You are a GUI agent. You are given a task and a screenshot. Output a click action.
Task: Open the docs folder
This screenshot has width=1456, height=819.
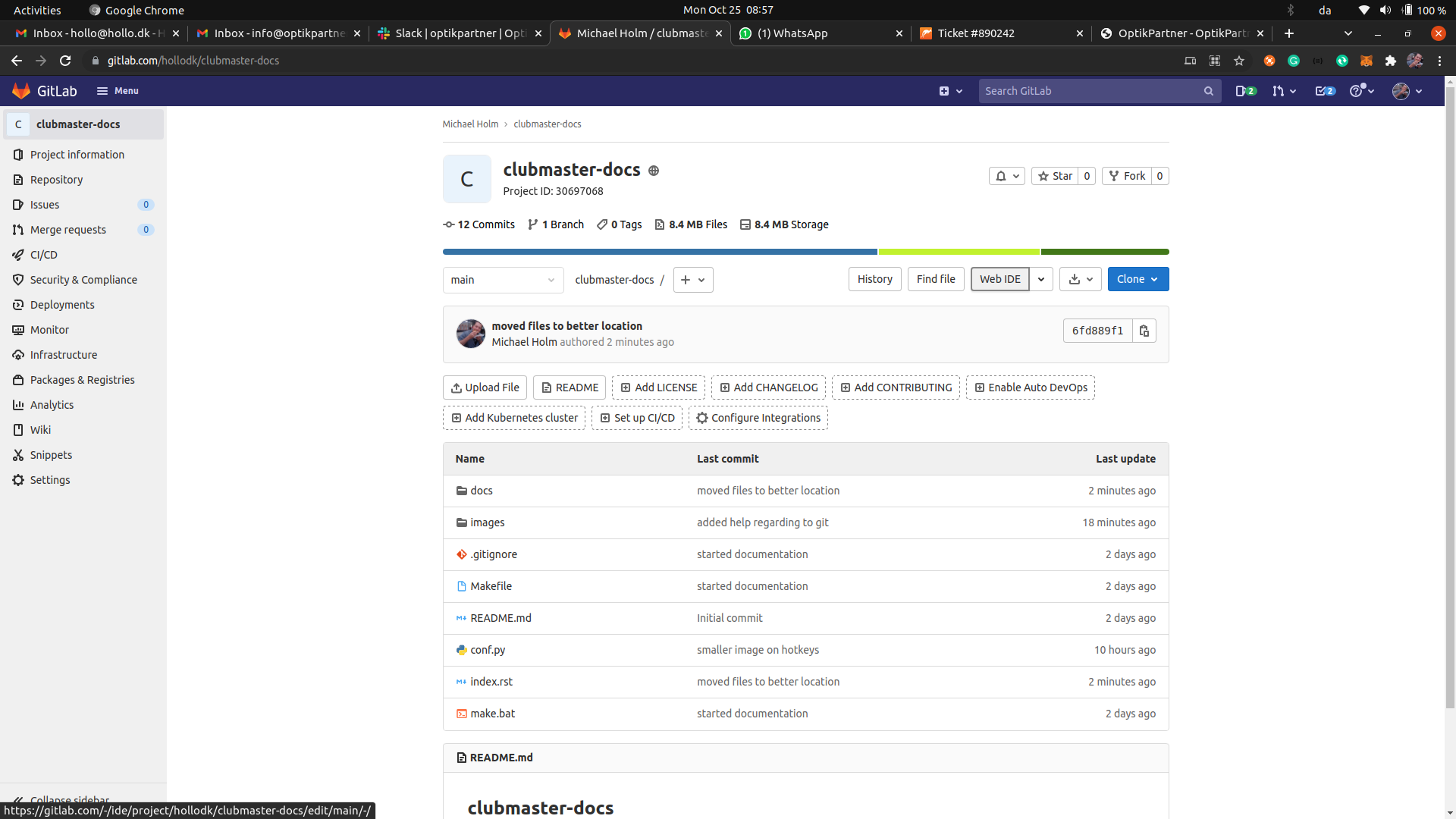[x=482, y=491]
